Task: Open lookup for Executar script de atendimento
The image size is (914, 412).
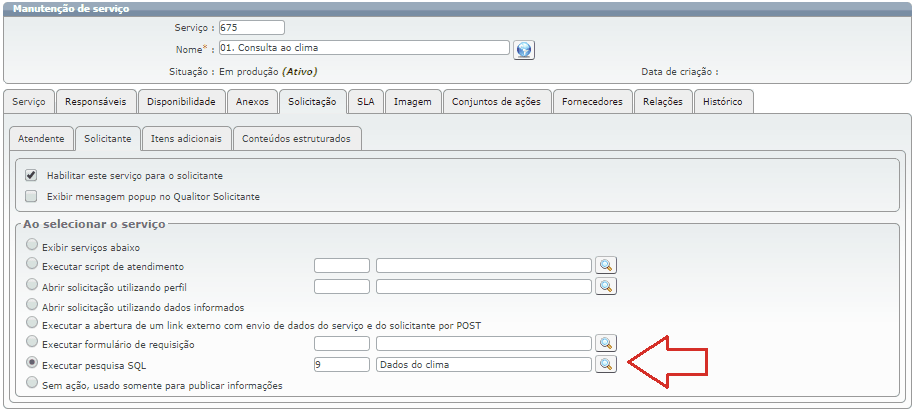Action: coord(605,265)
